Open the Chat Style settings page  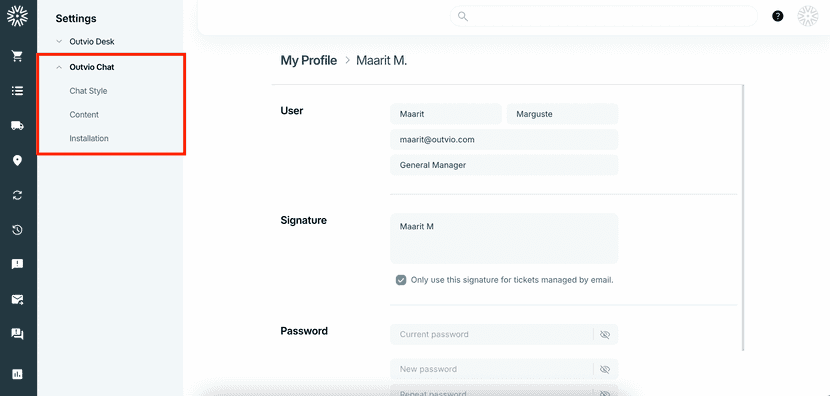point(88,91)
